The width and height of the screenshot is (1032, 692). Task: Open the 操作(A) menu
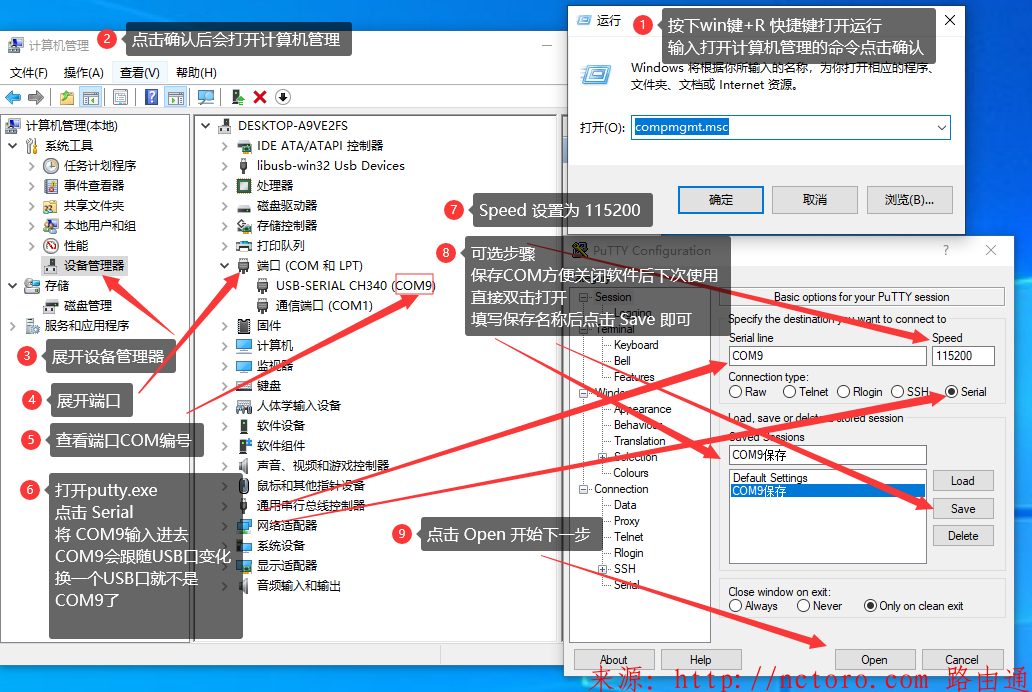(84, 72)
